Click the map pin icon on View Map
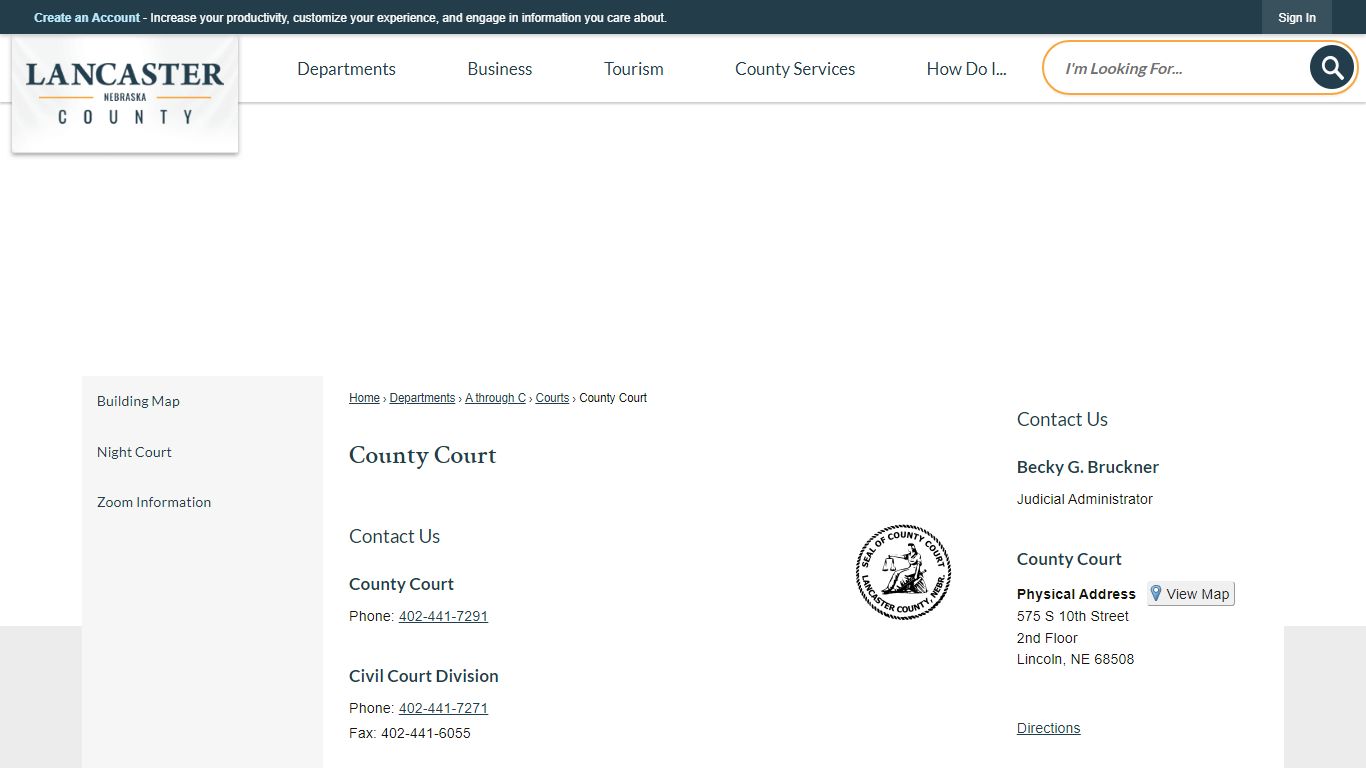1366x768 pixels. pos(1156,593)
